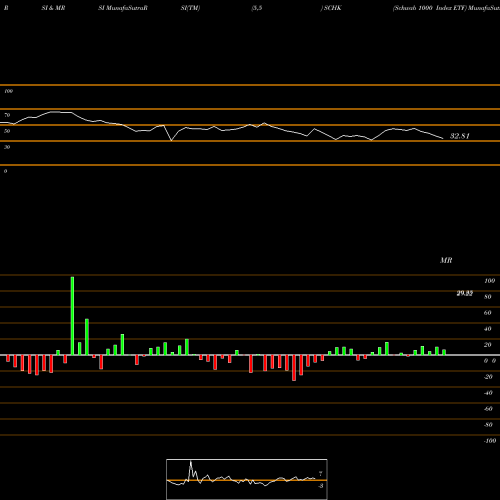Screen dimensions: 500x500
Task: Select the SCHK ticker text in header
Action: pyautogui.click(x=332, y=8)
